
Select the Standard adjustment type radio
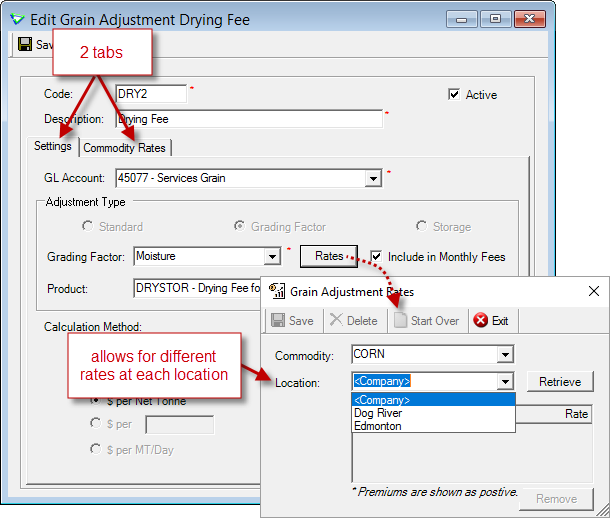click(x=88, y=226)
